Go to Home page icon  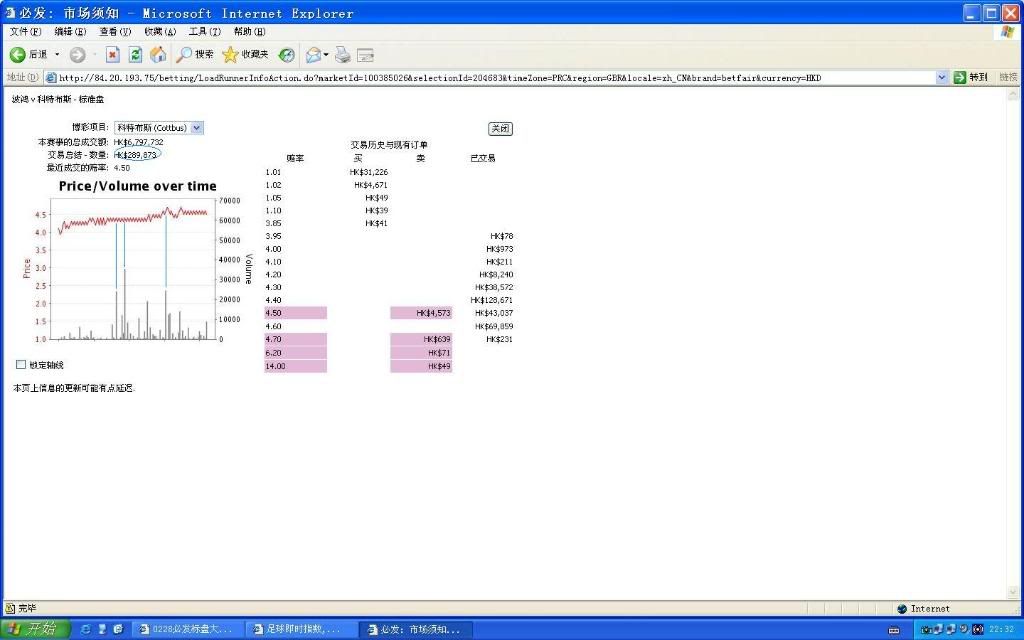click(x=158, y=55)
